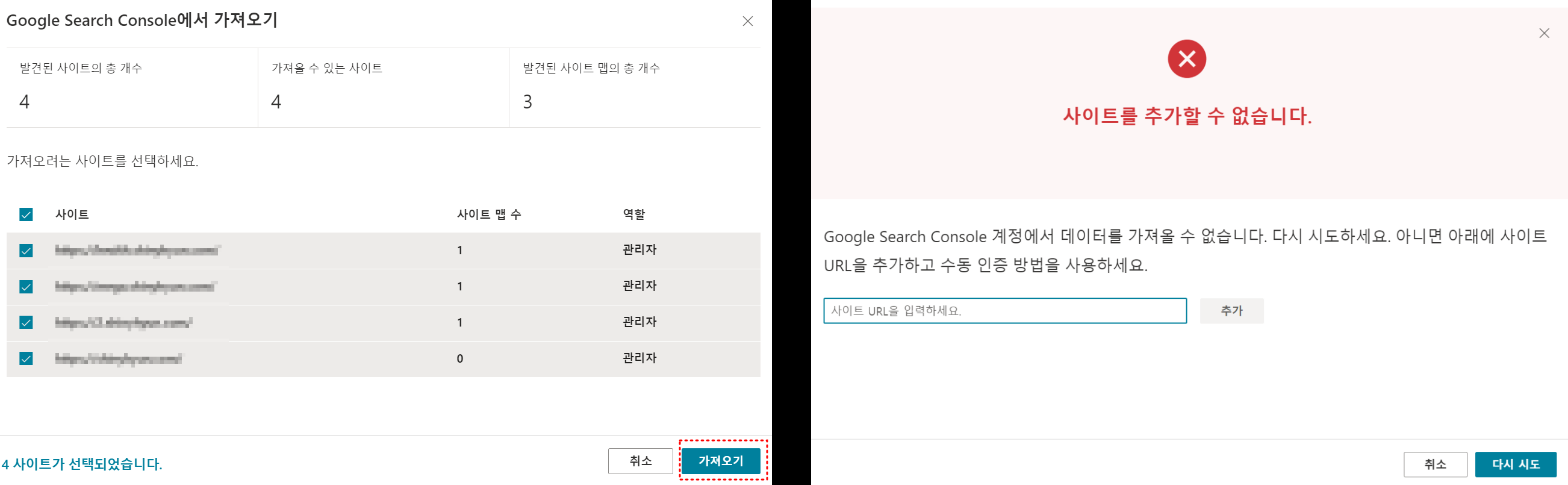Click the 발견된 사이트의 총 개수 label

coord(81,68)
